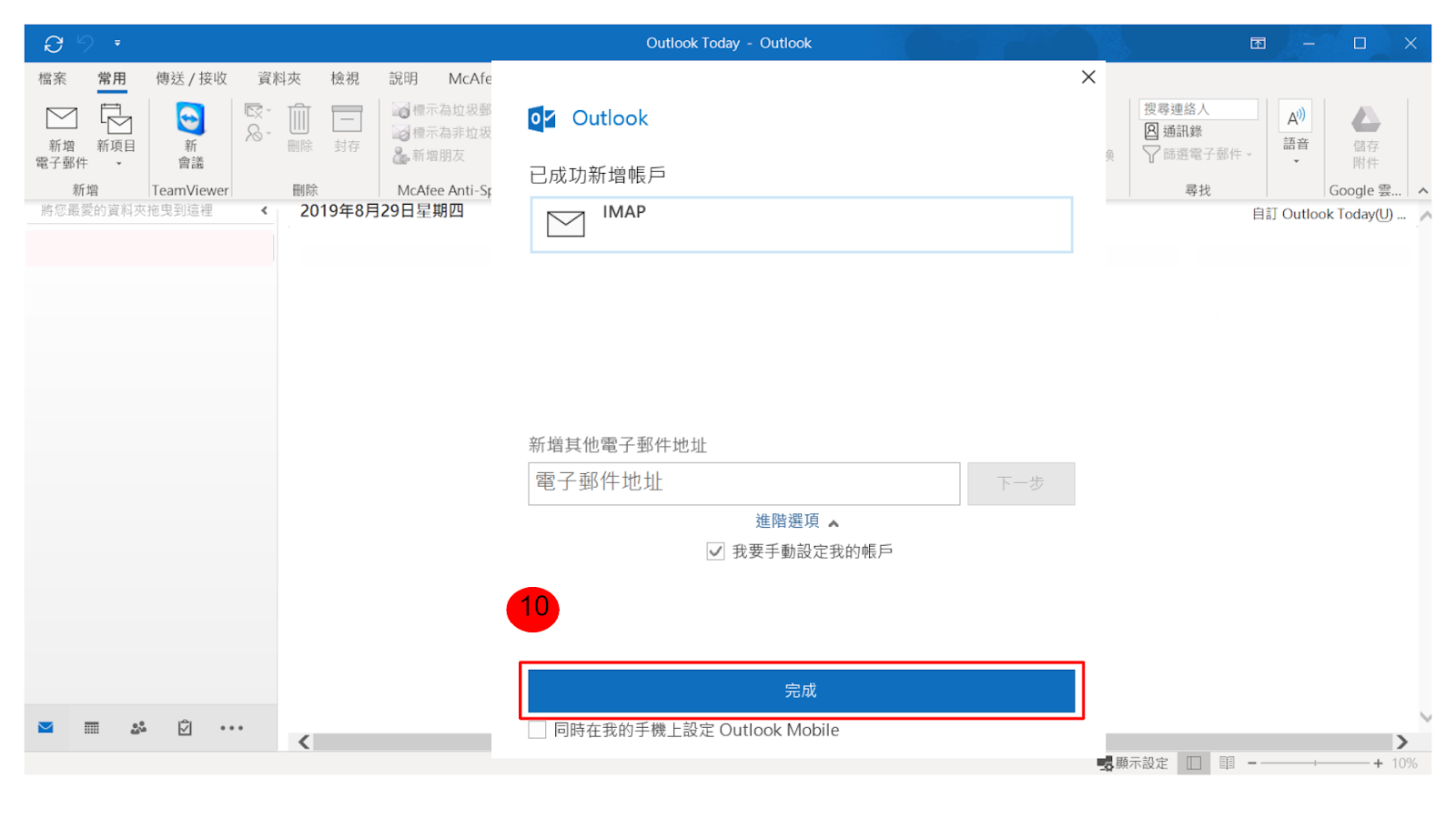Open the 檔案 menu tab
The height and width of the screenshot is (819, 1456).
(x=53, y=78)
